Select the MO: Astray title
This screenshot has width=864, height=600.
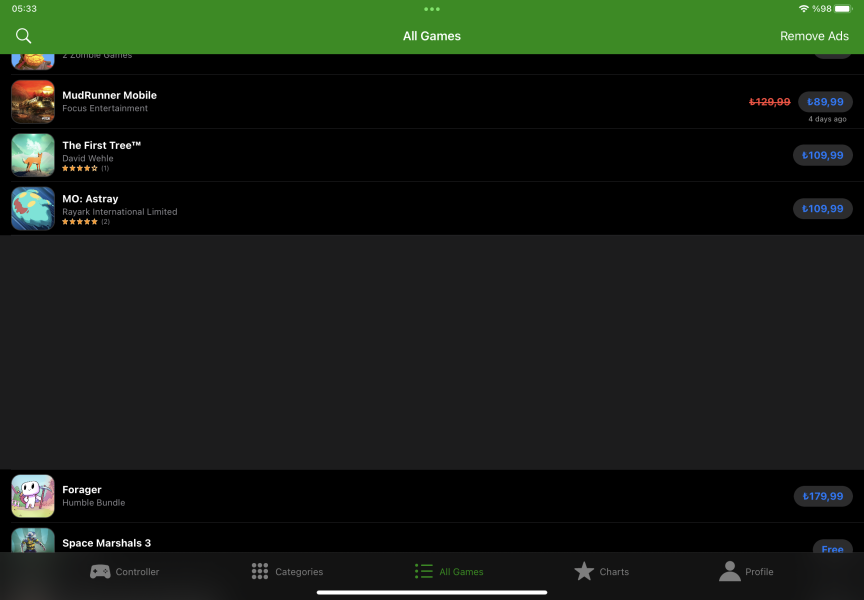(x=90, y=199)
